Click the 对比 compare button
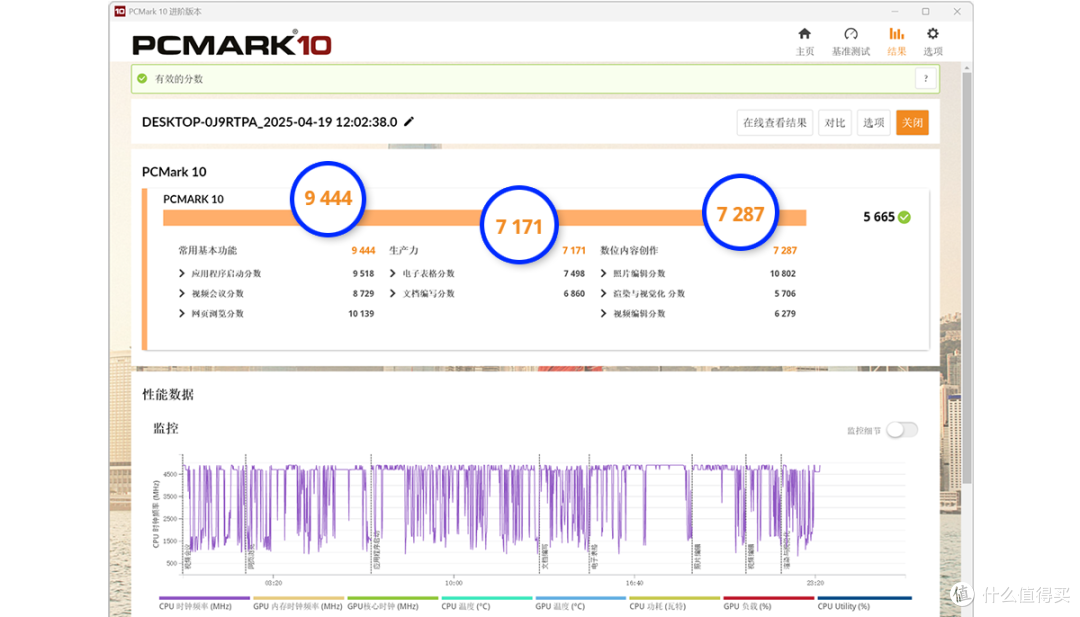 [x=835, y=123]
